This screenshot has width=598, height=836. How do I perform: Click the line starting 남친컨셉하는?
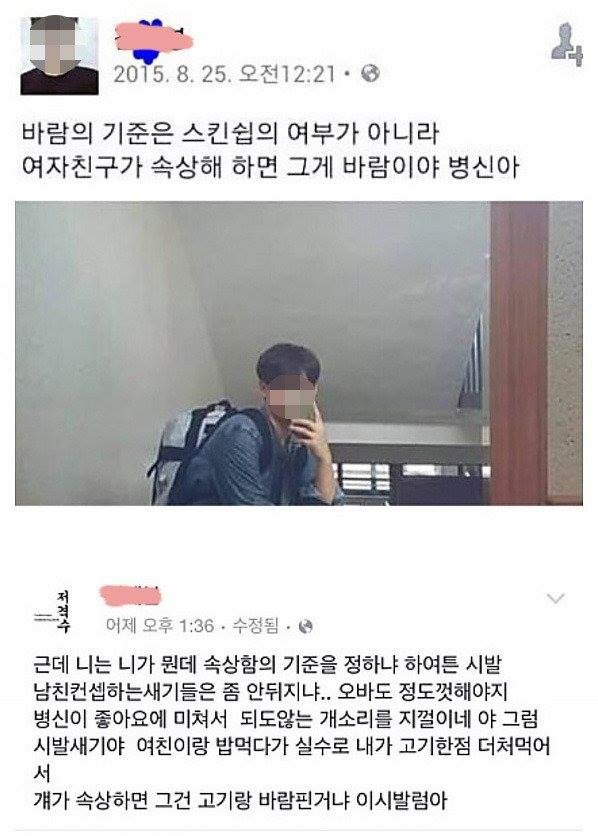[x=270, y=692]
